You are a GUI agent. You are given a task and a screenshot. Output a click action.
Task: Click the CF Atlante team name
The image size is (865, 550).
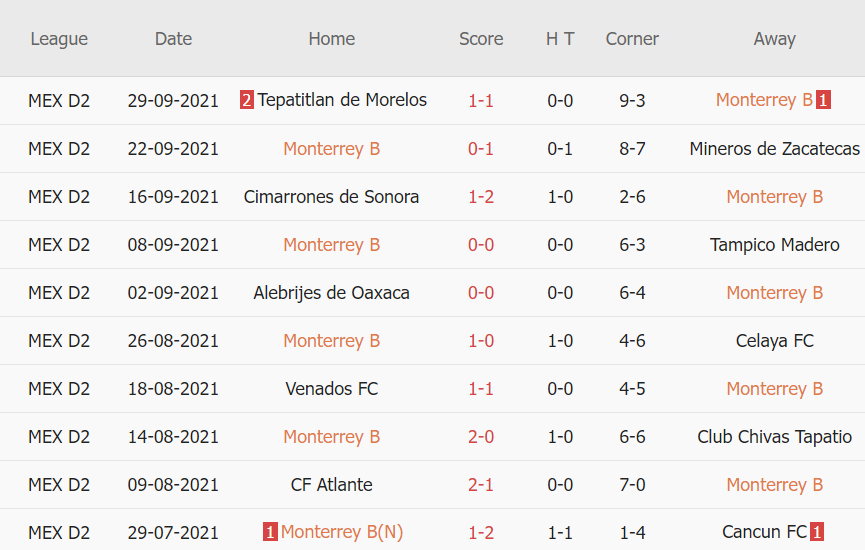[x=331, y=485]
